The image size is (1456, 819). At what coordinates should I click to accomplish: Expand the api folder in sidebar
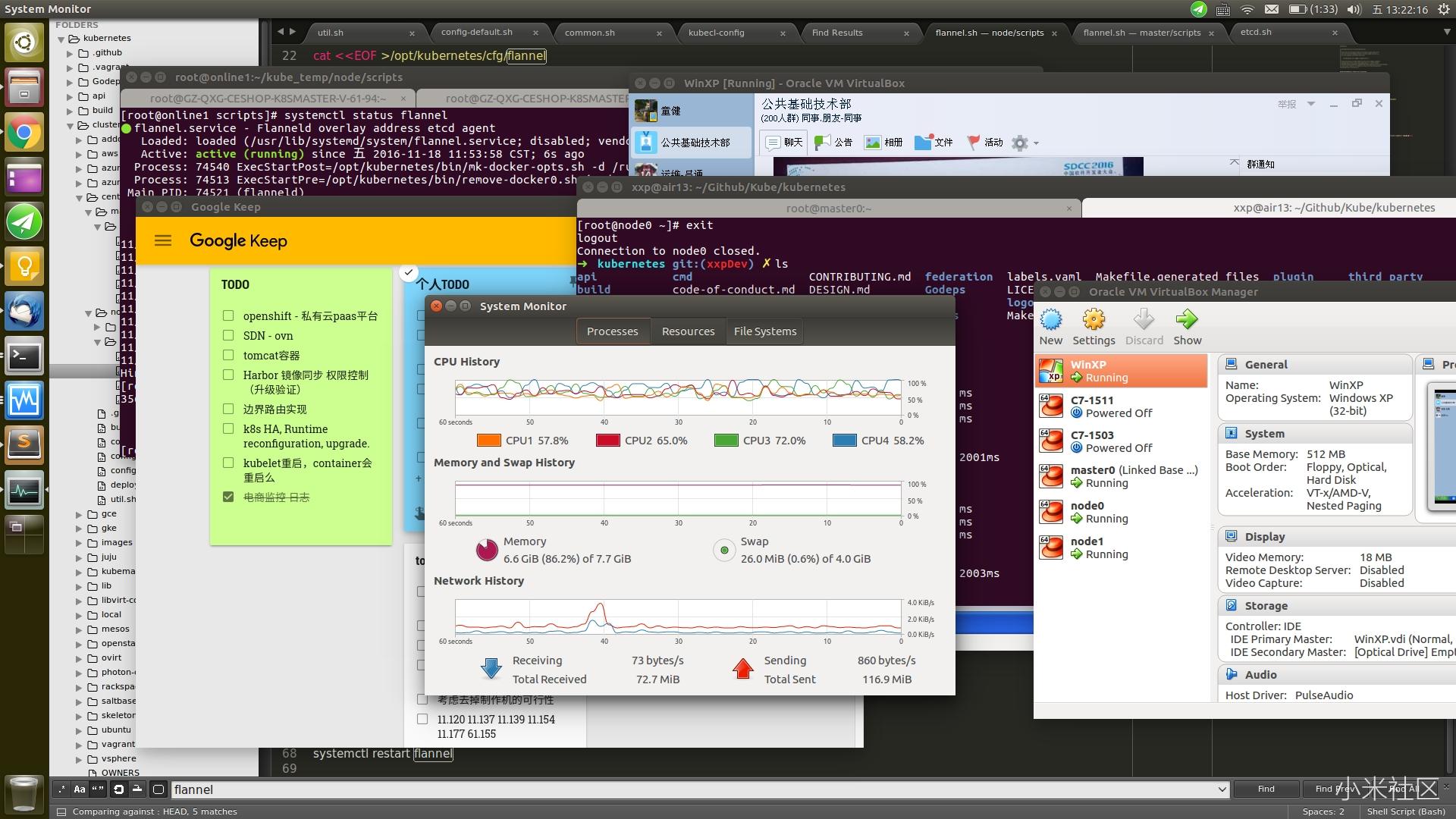70,96
